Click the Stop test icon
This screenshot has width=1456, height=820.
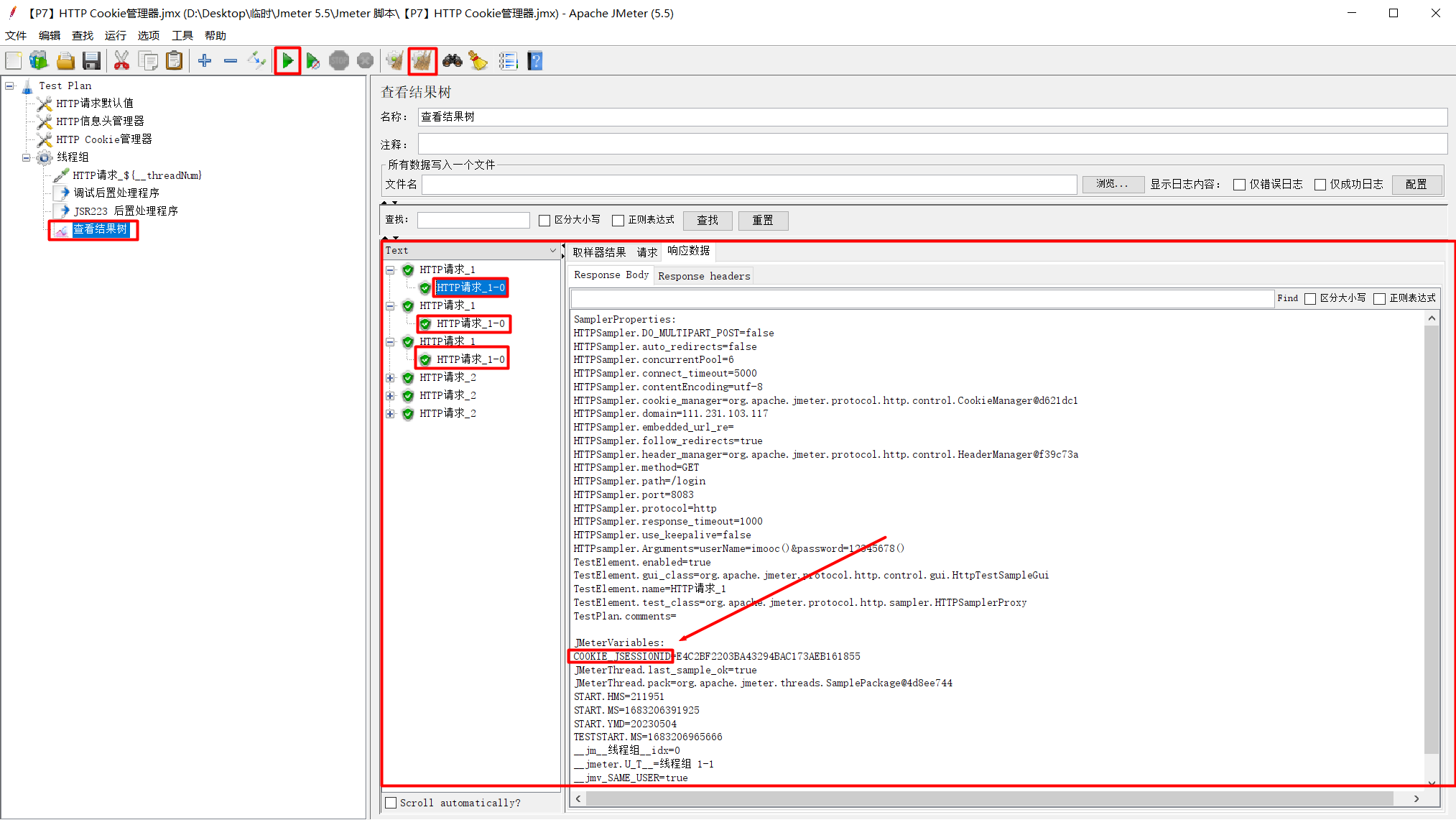pos(339,61)
